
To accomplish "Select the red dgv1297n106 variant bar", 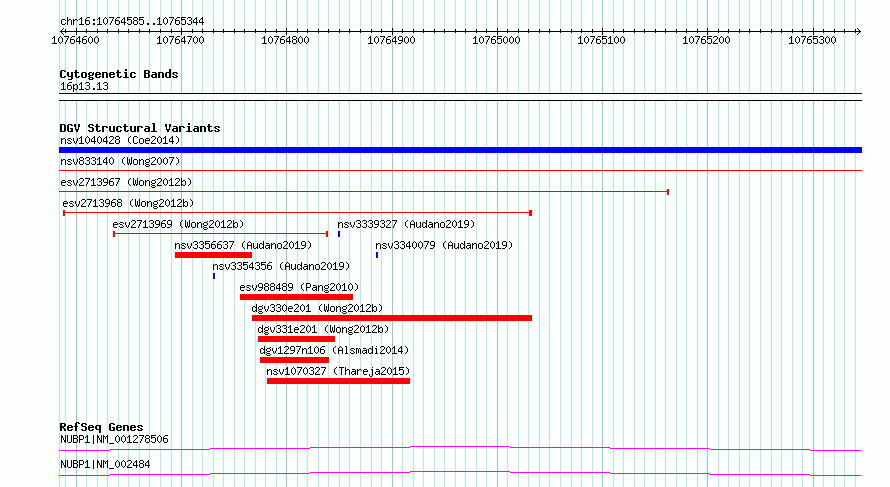I will (295, 360).
